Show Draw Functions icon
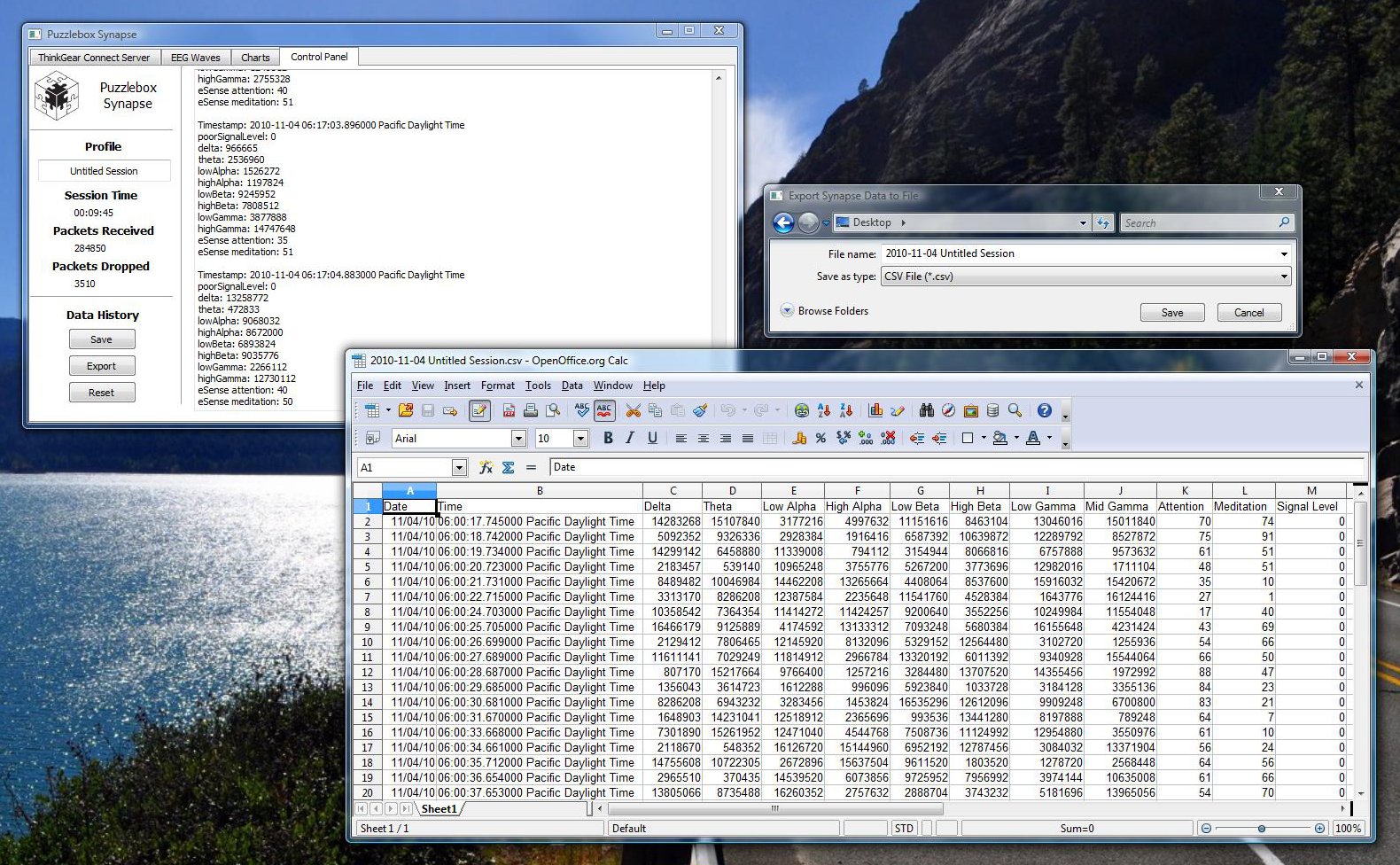Image resolution: width=1400 pixels, height=865 pixels. tap(898, 410)
